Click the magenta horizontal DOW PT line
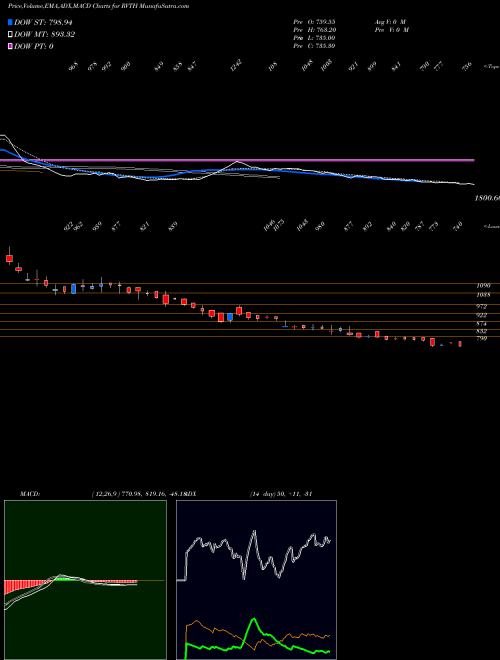Screen dimensions: 500x660 coord(237,160)
